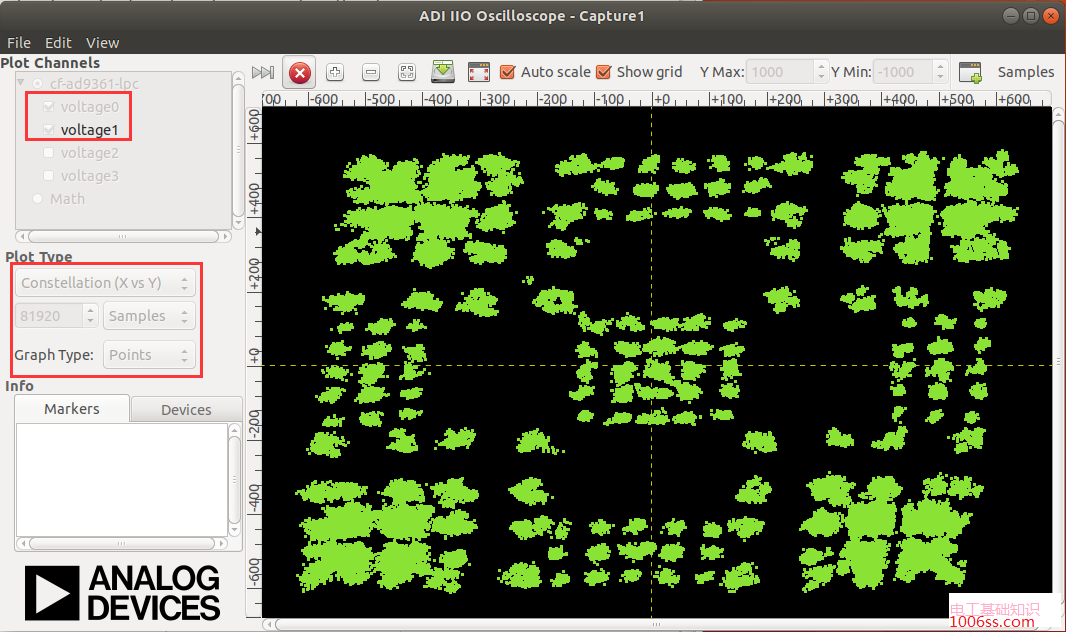Click the Analog Devices logo
The image size is (1066, 632).
point(122,593)
